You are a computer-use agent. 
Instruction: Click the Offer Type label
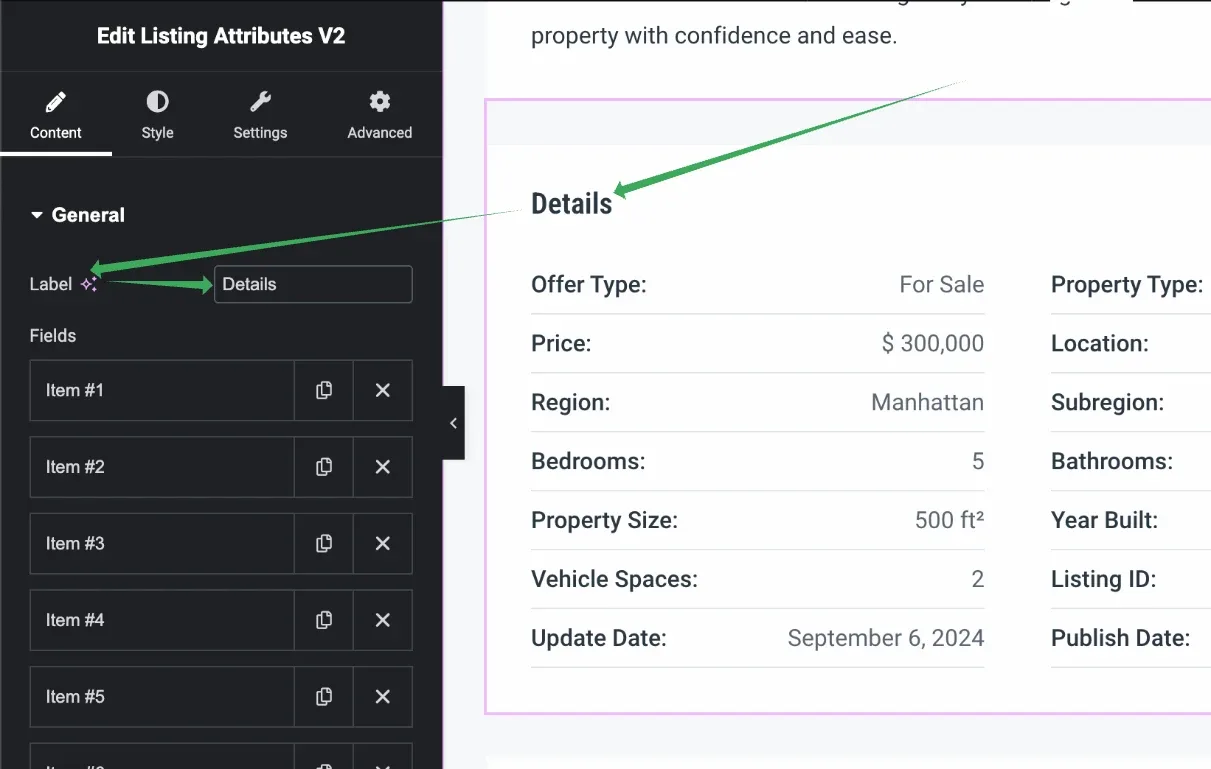coord(589,285)
